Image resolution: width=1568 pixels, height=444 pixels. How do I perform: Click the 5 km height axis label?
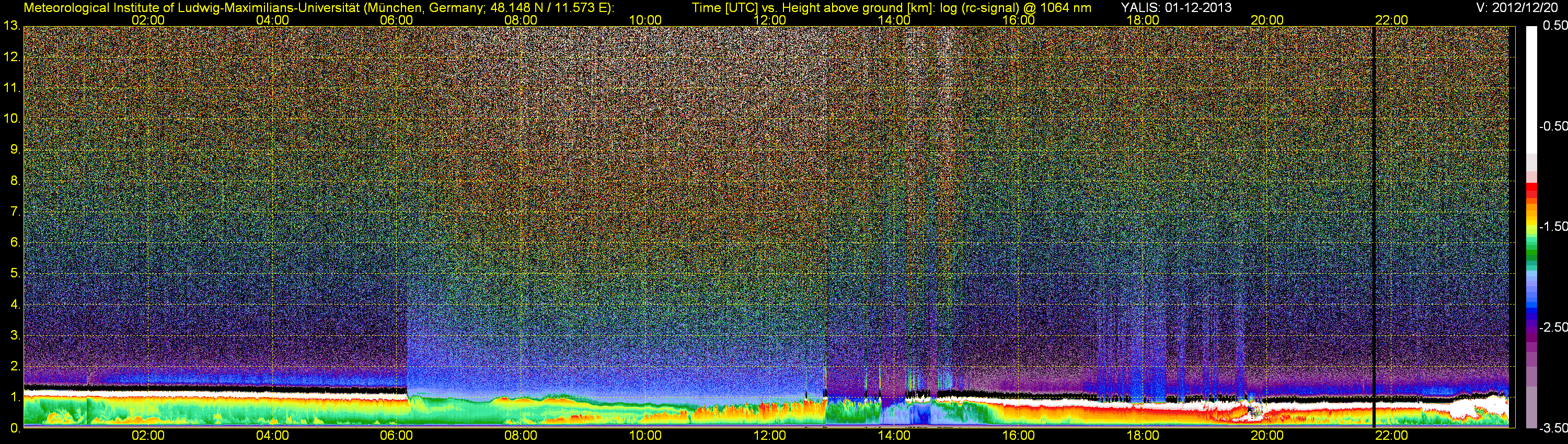[x=15, y=274]
